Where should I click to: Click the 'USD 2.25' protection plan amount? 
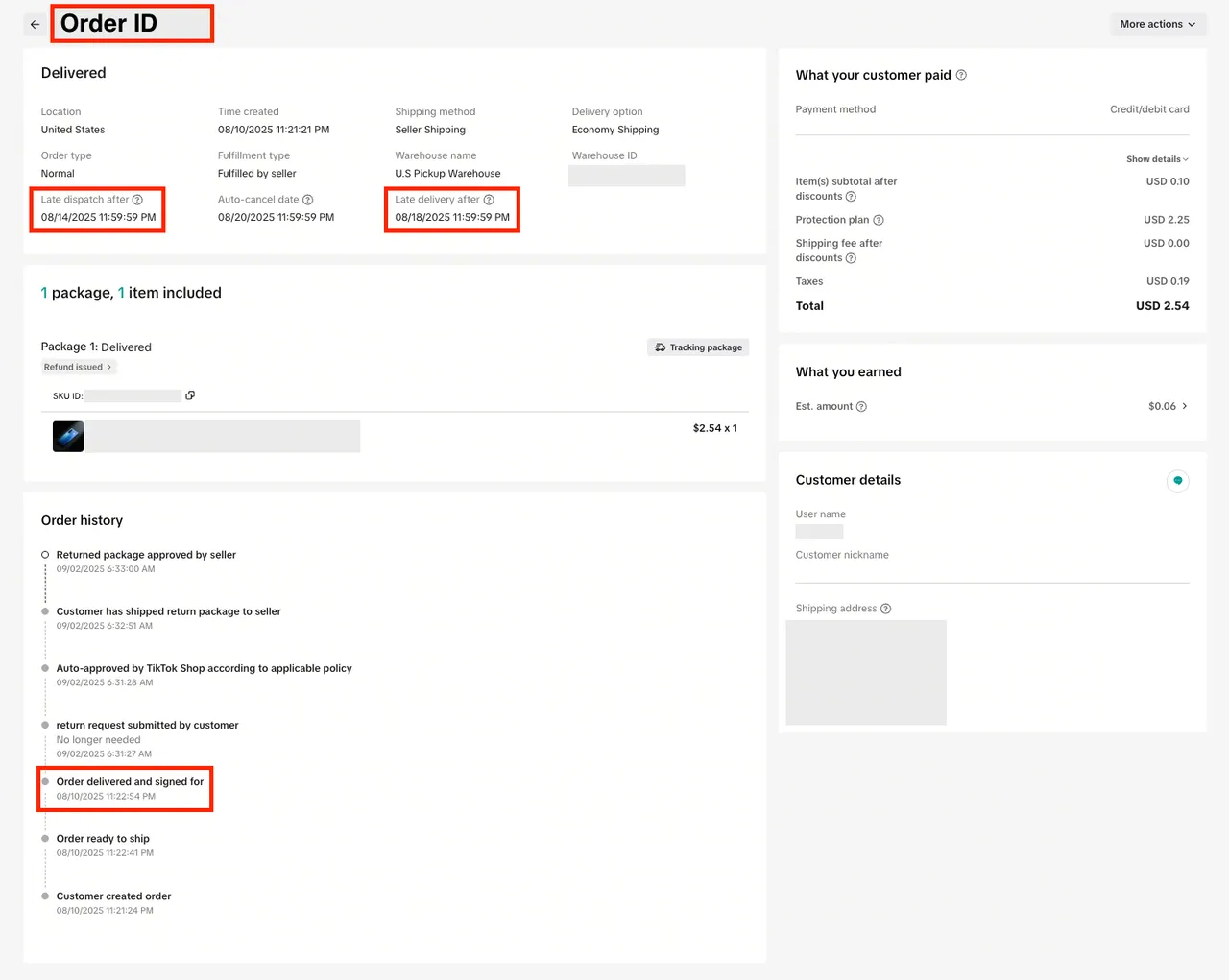coord(1167,220)
